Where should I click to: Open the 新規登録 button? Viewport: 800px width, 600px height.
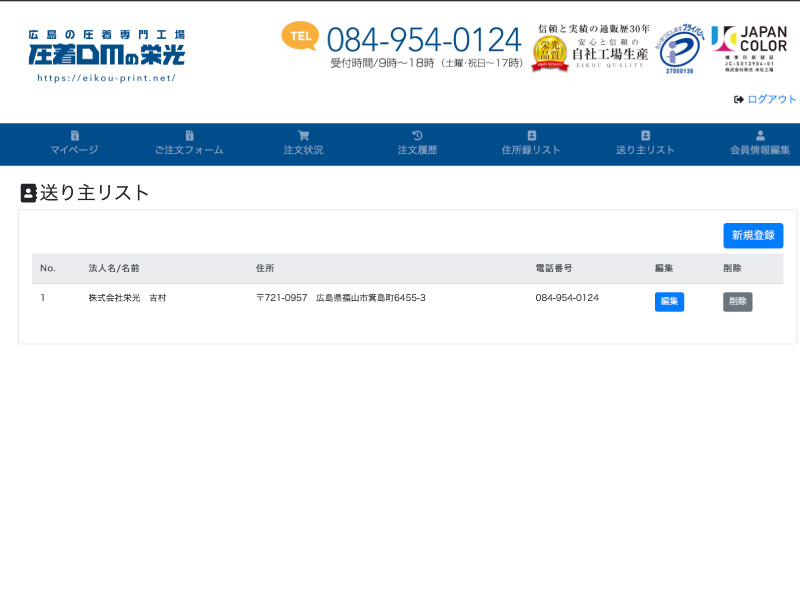753,235
